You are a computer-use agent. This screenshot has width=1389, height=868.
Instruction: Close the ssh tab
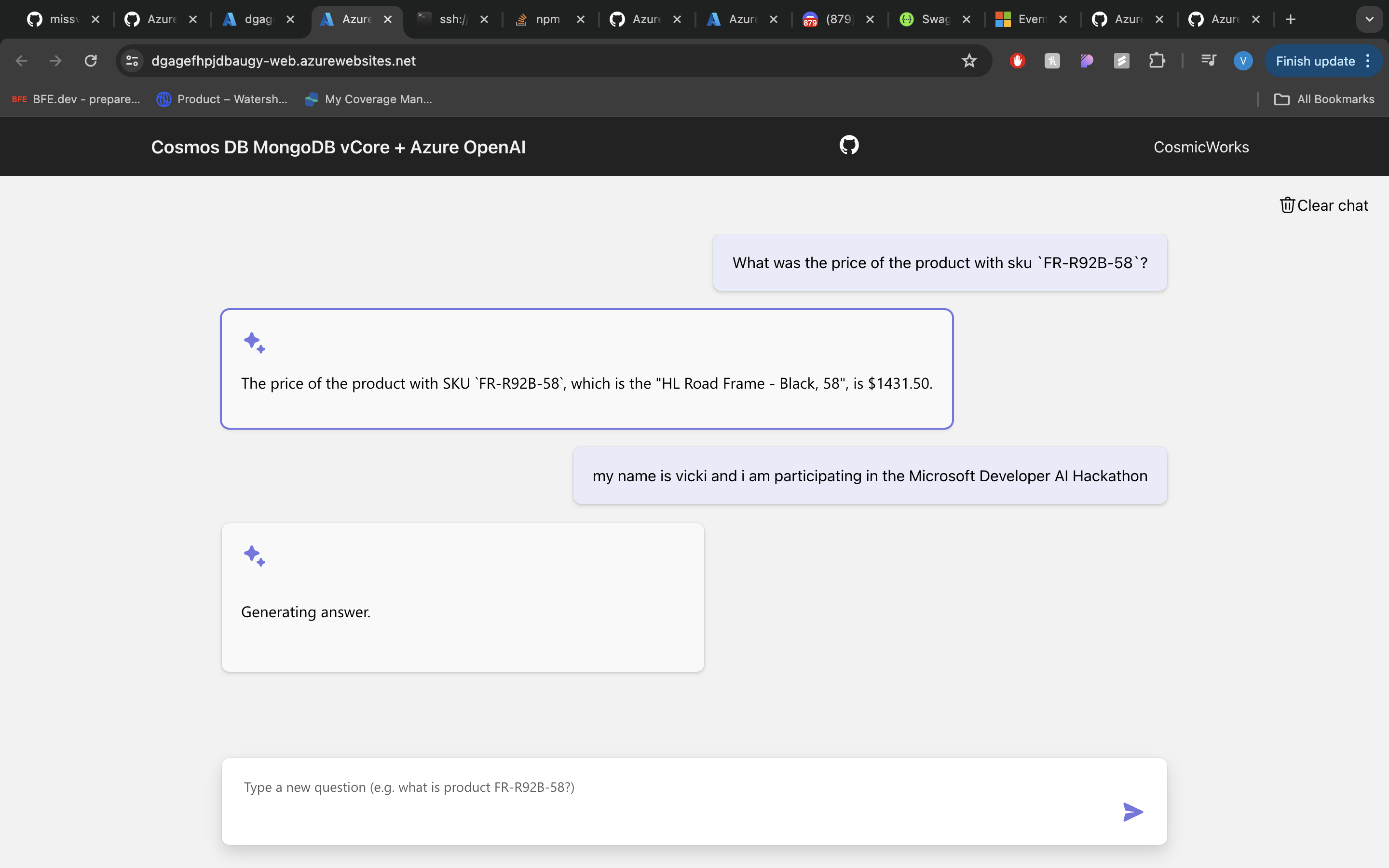tap(484, 19)
